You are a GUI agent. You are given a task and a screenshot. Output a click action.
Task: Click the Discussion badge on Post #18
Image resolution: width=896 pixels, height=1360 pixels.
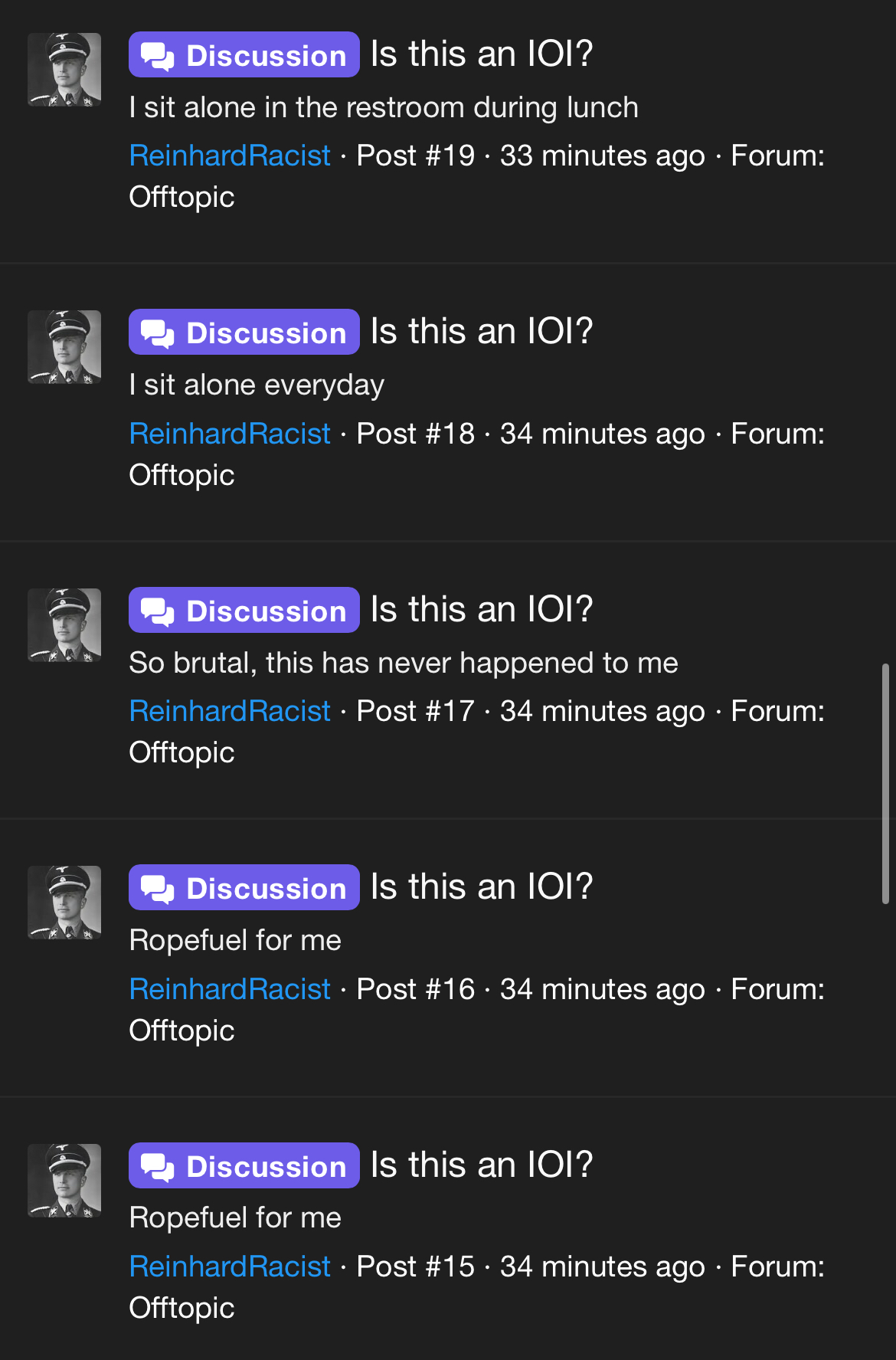pyautogui.click(x=244, y=332)
